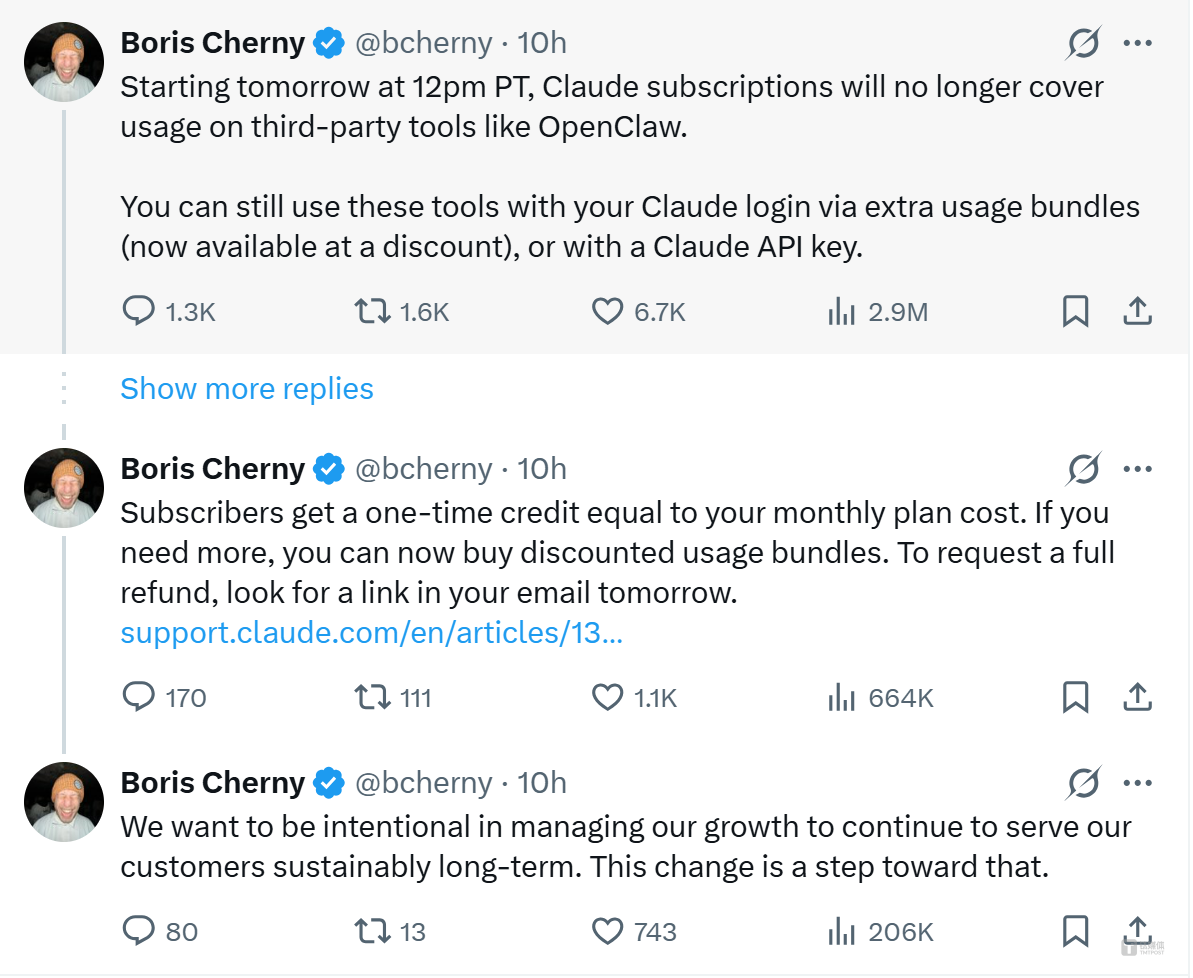Open the support.claude.com article link
The image size is (1193, 978).
371,633
